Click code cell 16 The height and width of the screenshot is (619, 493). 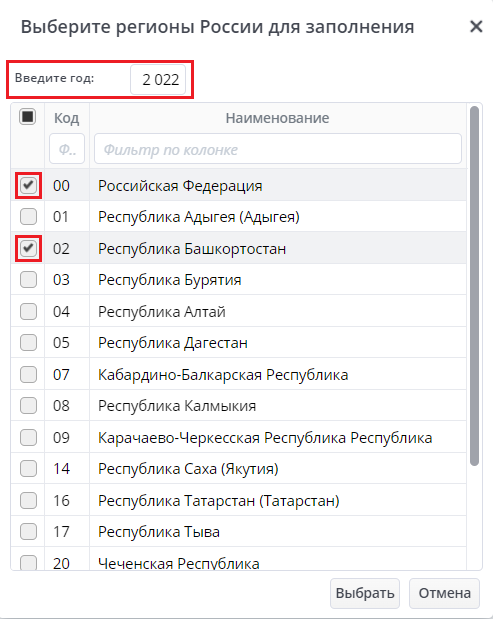(62, 501)
